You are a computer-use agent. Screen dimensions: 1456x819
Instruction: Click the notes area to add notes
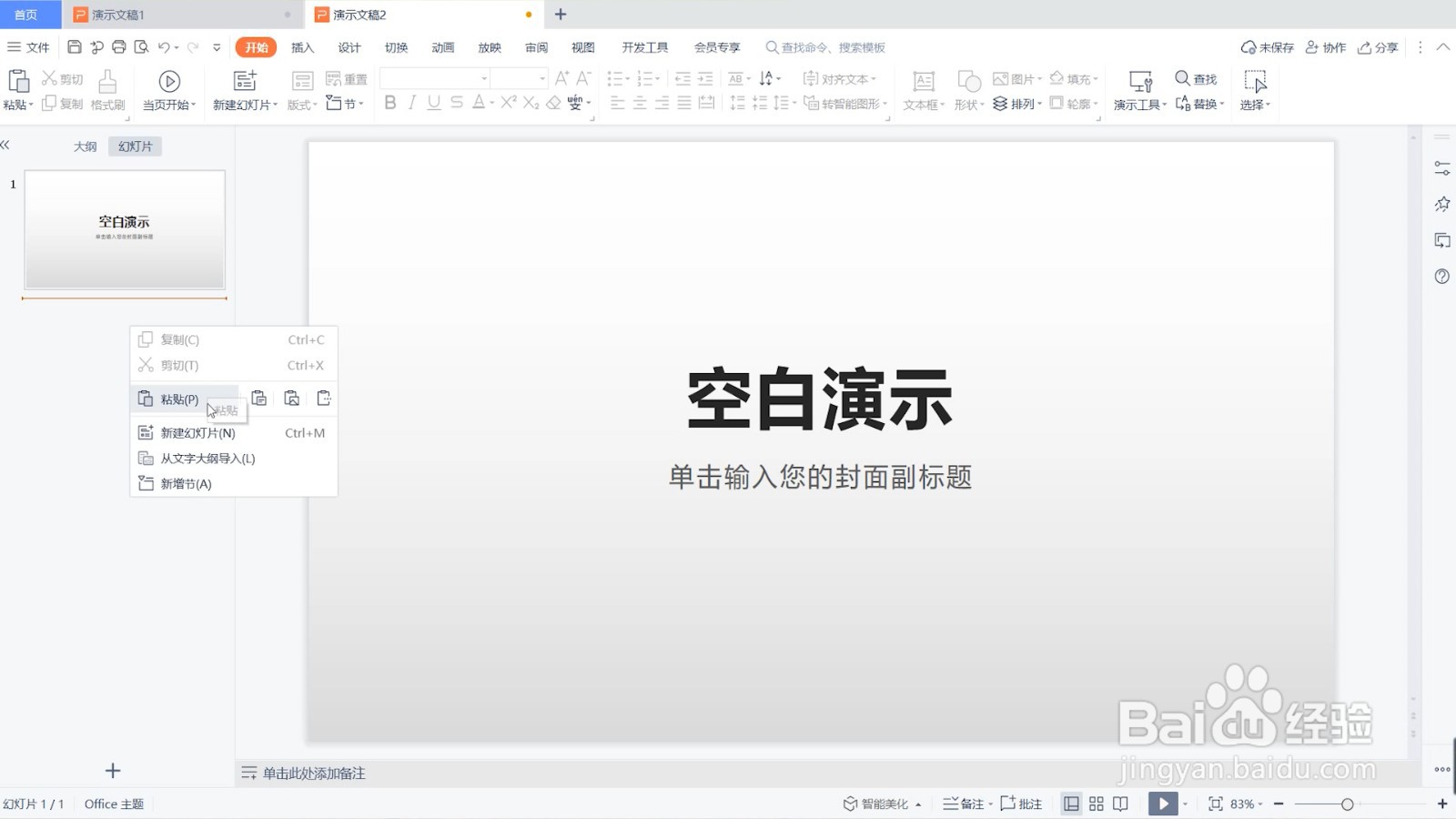click(x=314, y=773)
